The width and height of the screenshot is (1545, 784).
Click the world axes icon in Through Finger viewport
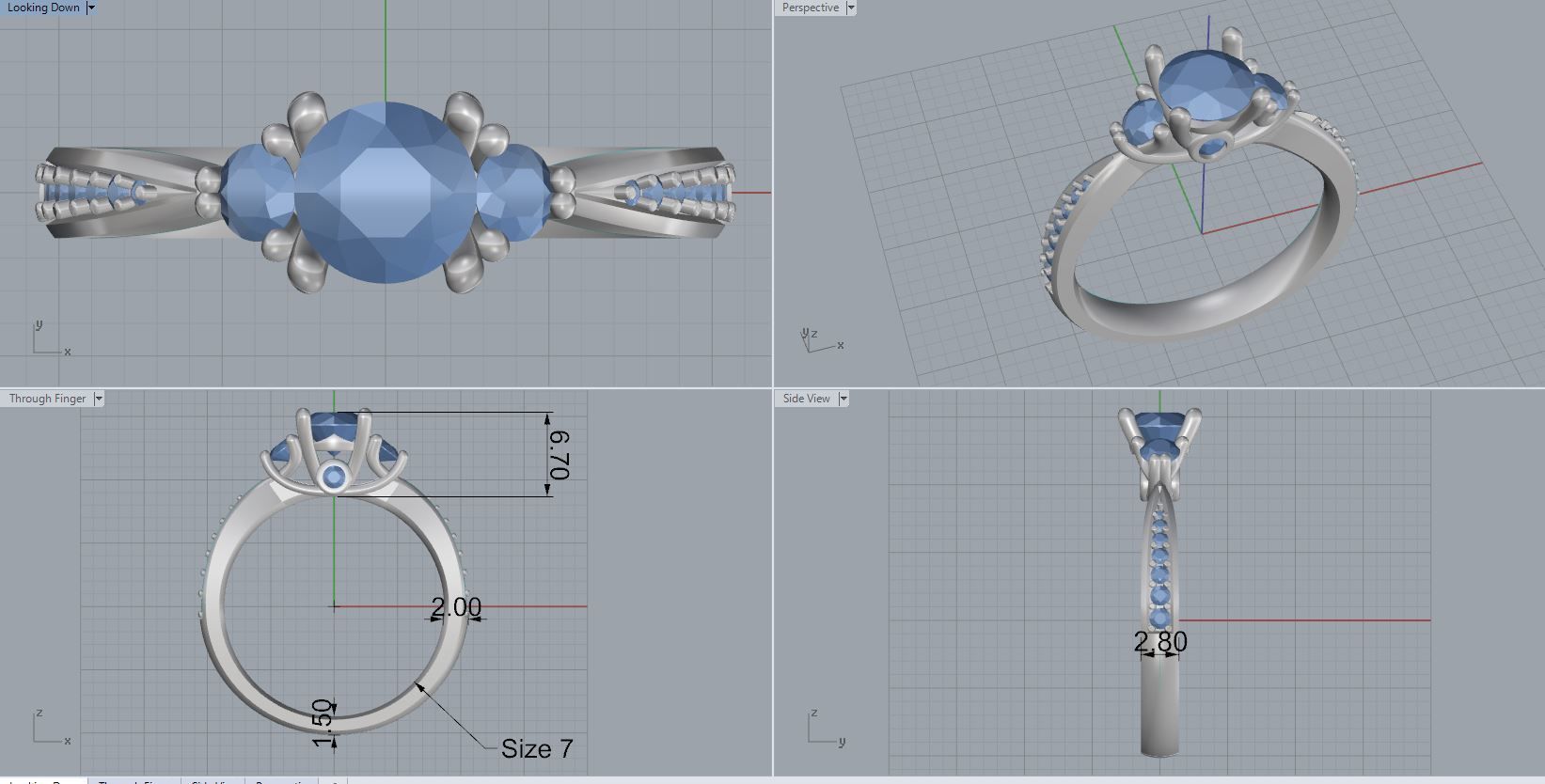point(50,727)
